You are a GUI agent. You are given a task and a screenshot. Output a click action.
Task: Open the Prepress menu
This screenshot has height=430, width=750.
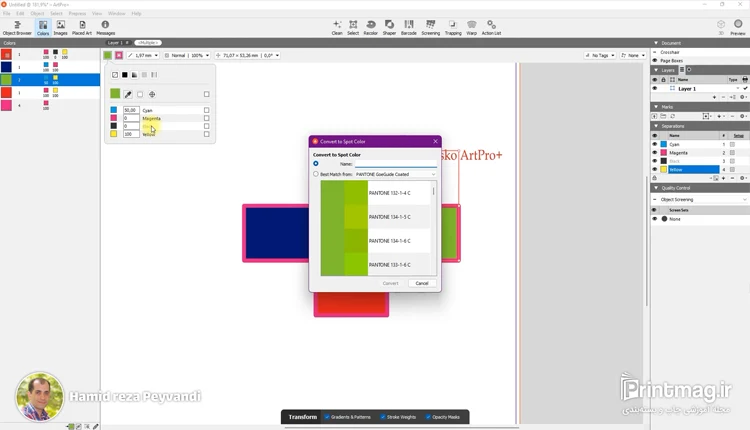(77, 13)
